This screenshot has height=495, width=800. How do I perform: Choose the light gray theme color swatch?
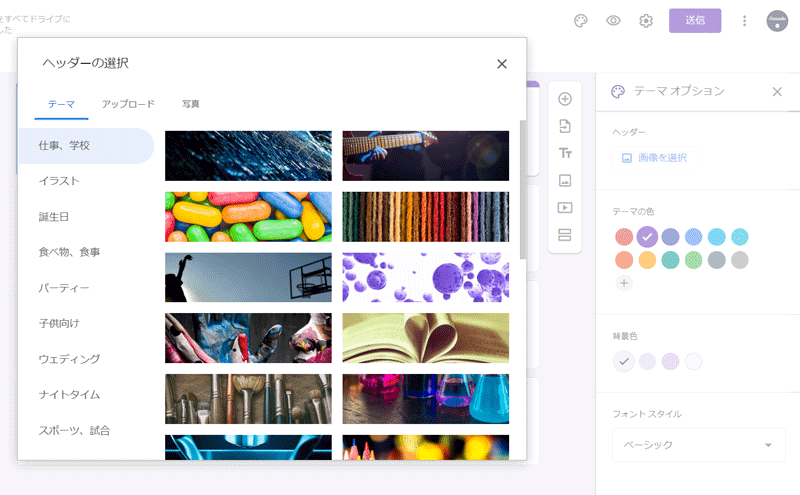click(x=740, y=260)
